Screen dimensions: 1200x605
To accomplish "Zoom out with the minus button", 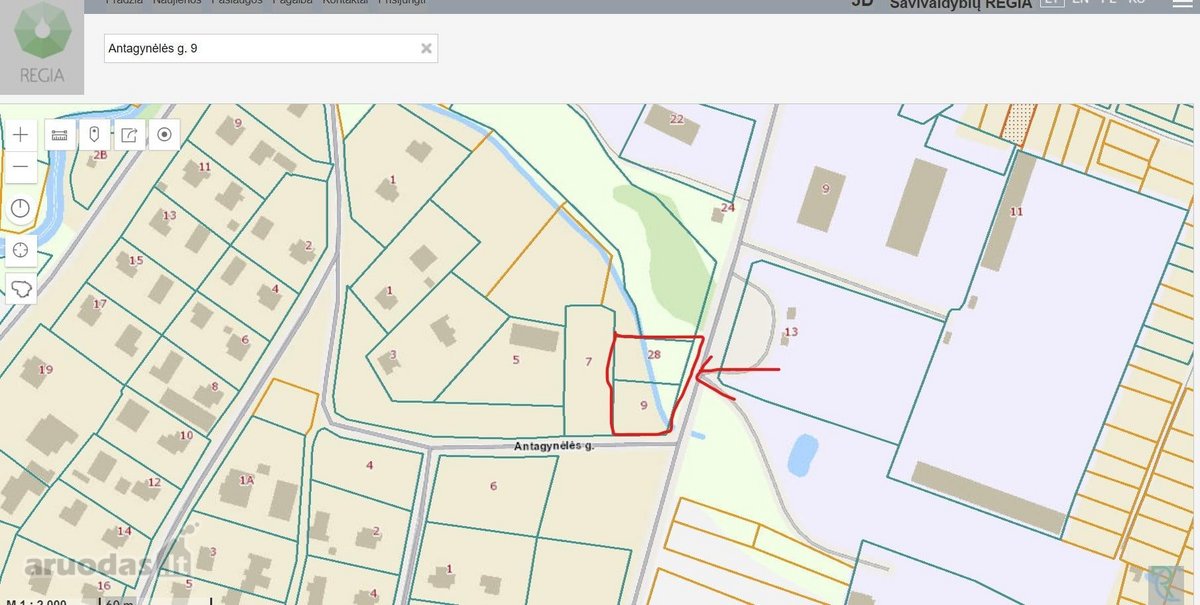I will point(21,169).
